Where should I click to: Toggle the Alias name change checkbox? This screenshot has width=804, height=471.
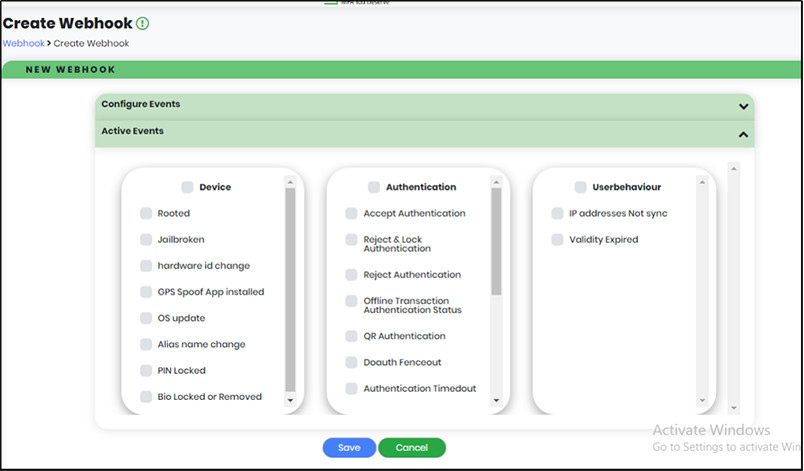pyautogui.click(x=146, y=344)
